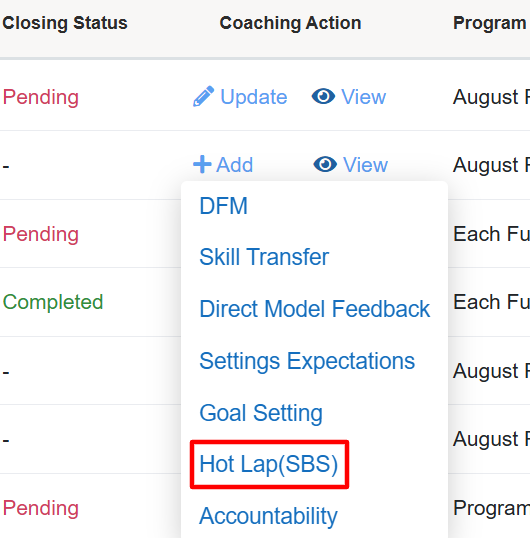
Task: Choose Accountability from the dropdown
Action: point(268,516)
